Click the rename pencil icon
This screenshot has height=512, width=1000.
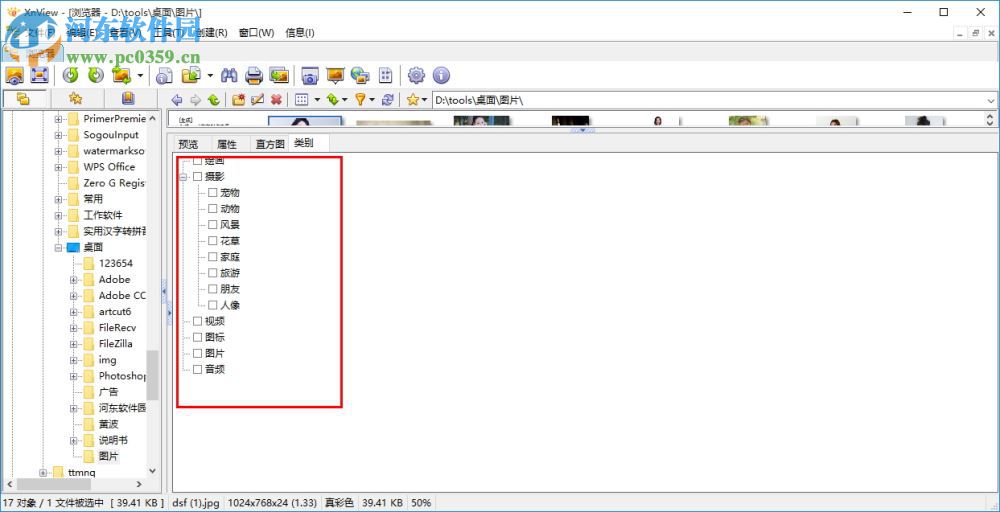tap(257, 99)
